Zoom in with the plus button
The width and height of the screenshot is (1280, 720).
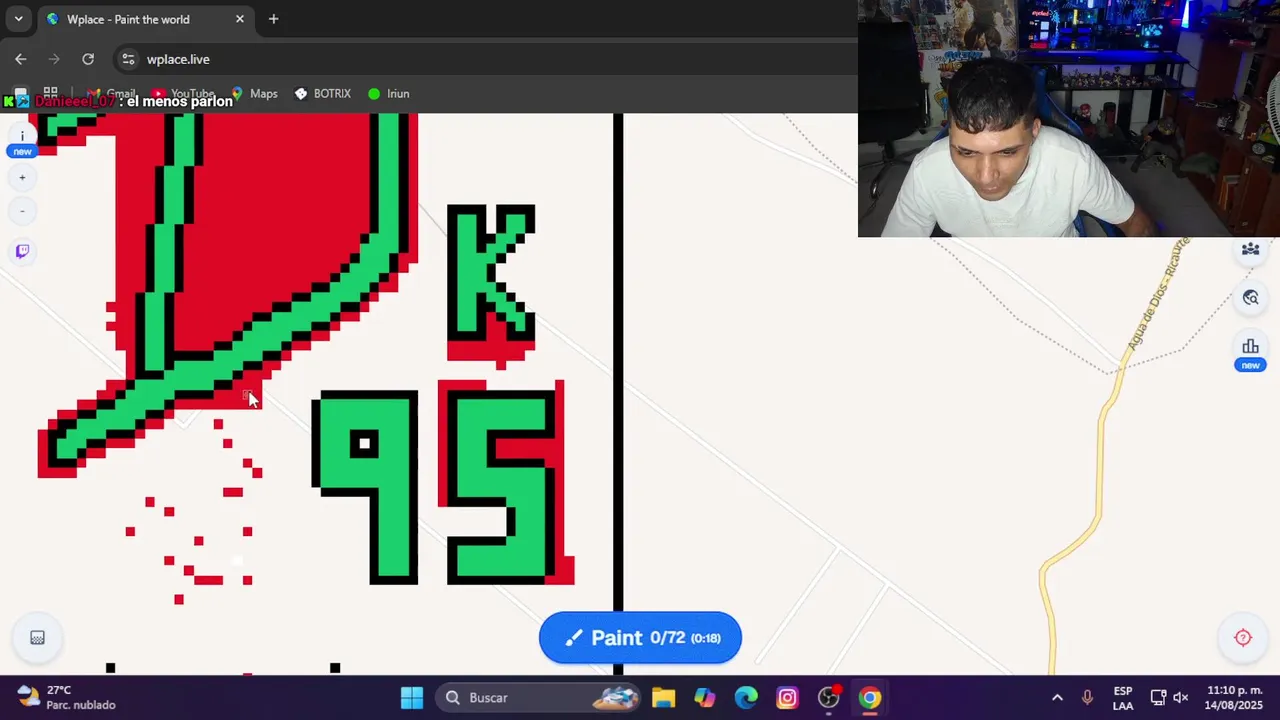[x=22, y=178]
